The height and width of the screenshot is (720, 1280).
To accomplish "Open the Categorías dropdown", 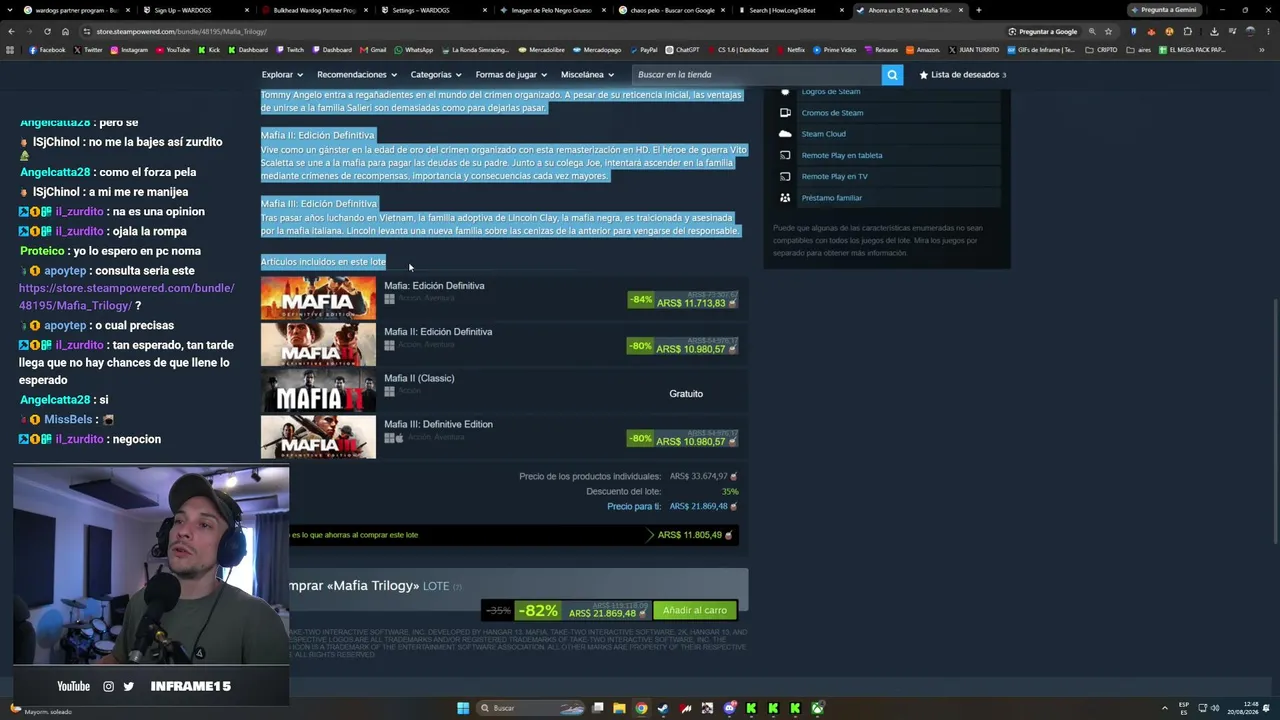I will 436,74.
